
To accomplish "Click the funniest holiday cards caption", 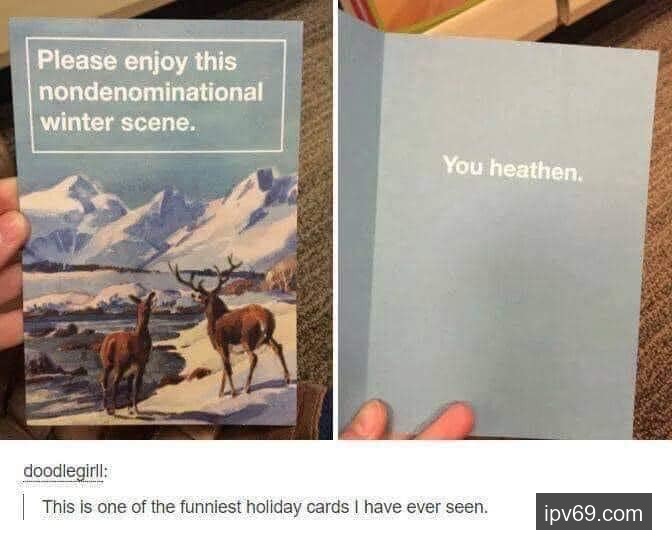I will 264,507.
